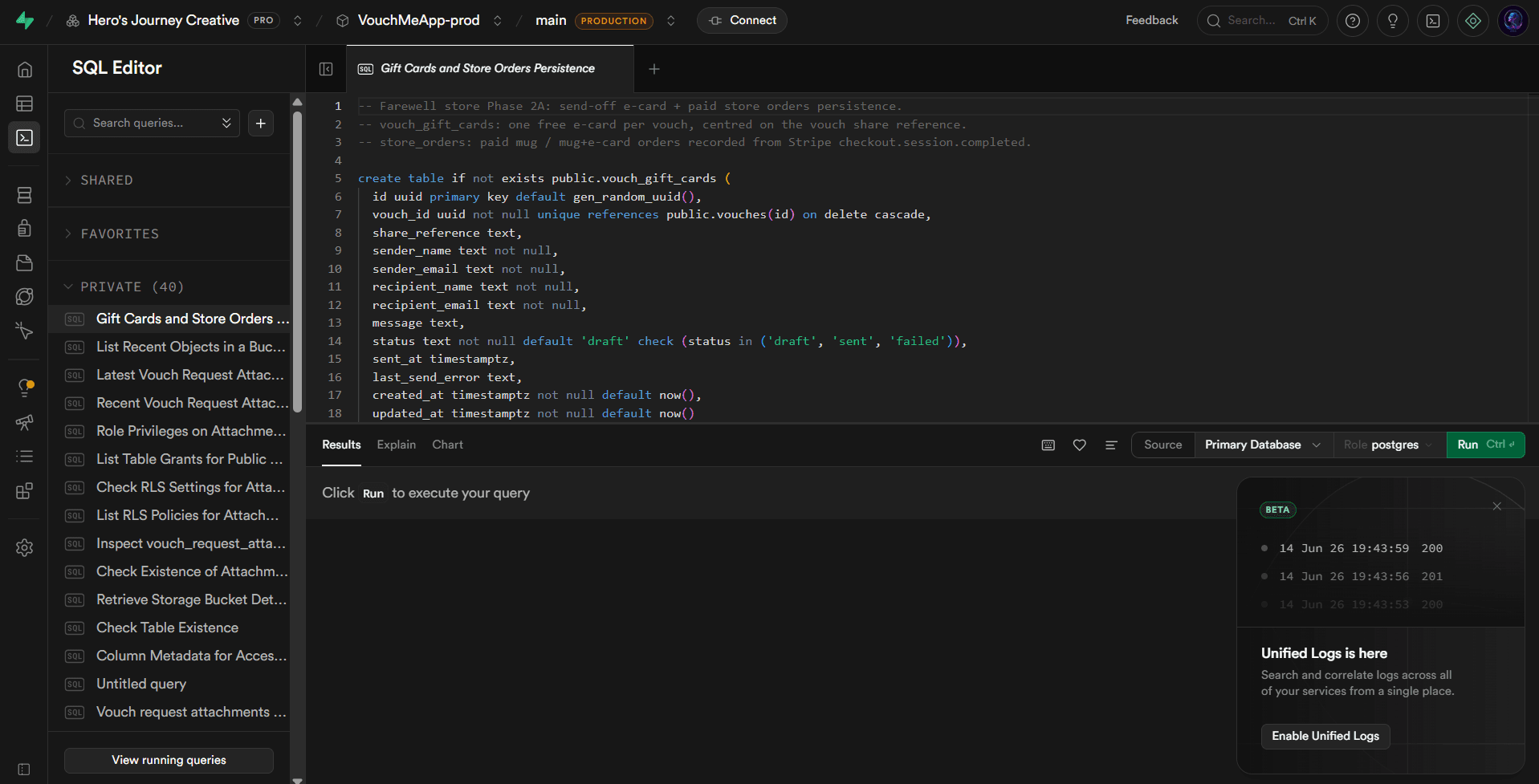The image size is (1539, 784).
Task: Select Gift Cards and Store Orders Persistence tab
Action: tap(490, 69)
